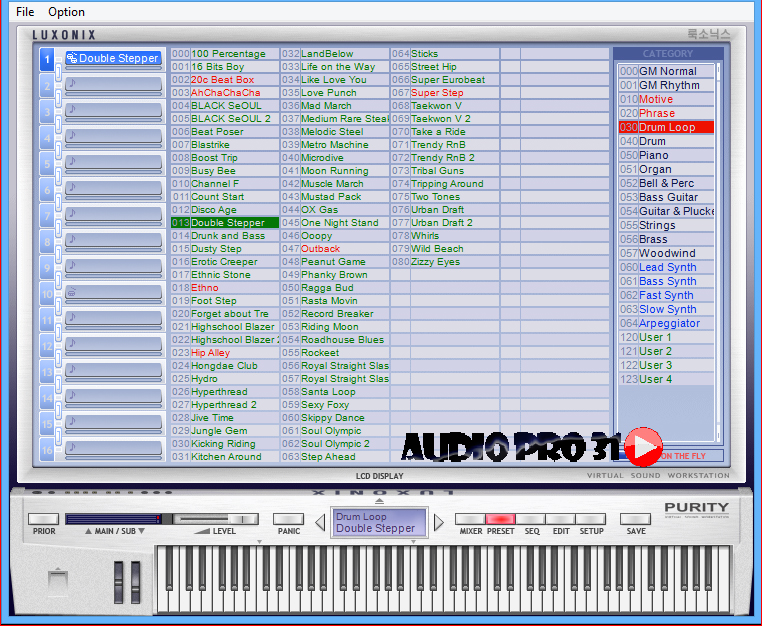Viewport: 762px width, 626px height.
Task: Select the Arpeggiator category
Action: (666, 323)
